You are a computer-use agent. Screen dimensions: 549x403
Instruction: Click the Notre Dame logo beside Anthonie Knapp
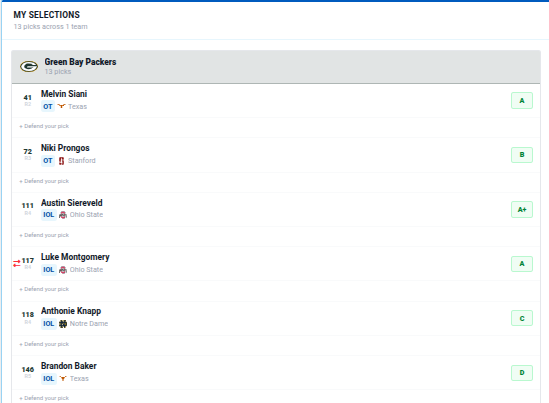click(x=63, y=324)
